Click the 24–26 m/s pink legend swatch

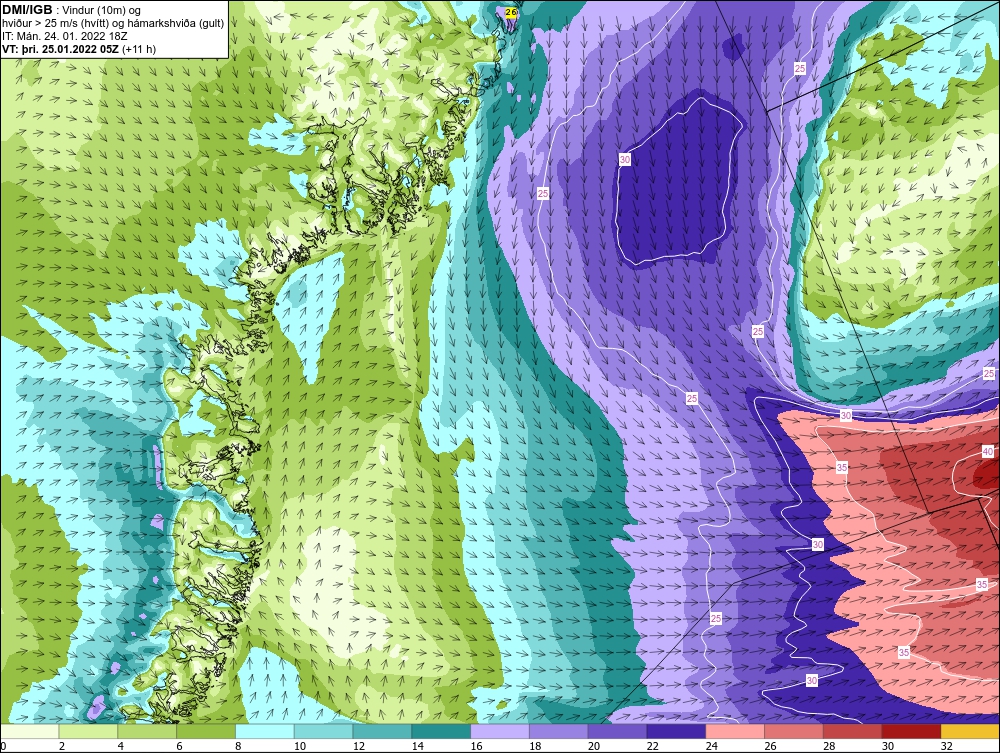click(735, 731)
